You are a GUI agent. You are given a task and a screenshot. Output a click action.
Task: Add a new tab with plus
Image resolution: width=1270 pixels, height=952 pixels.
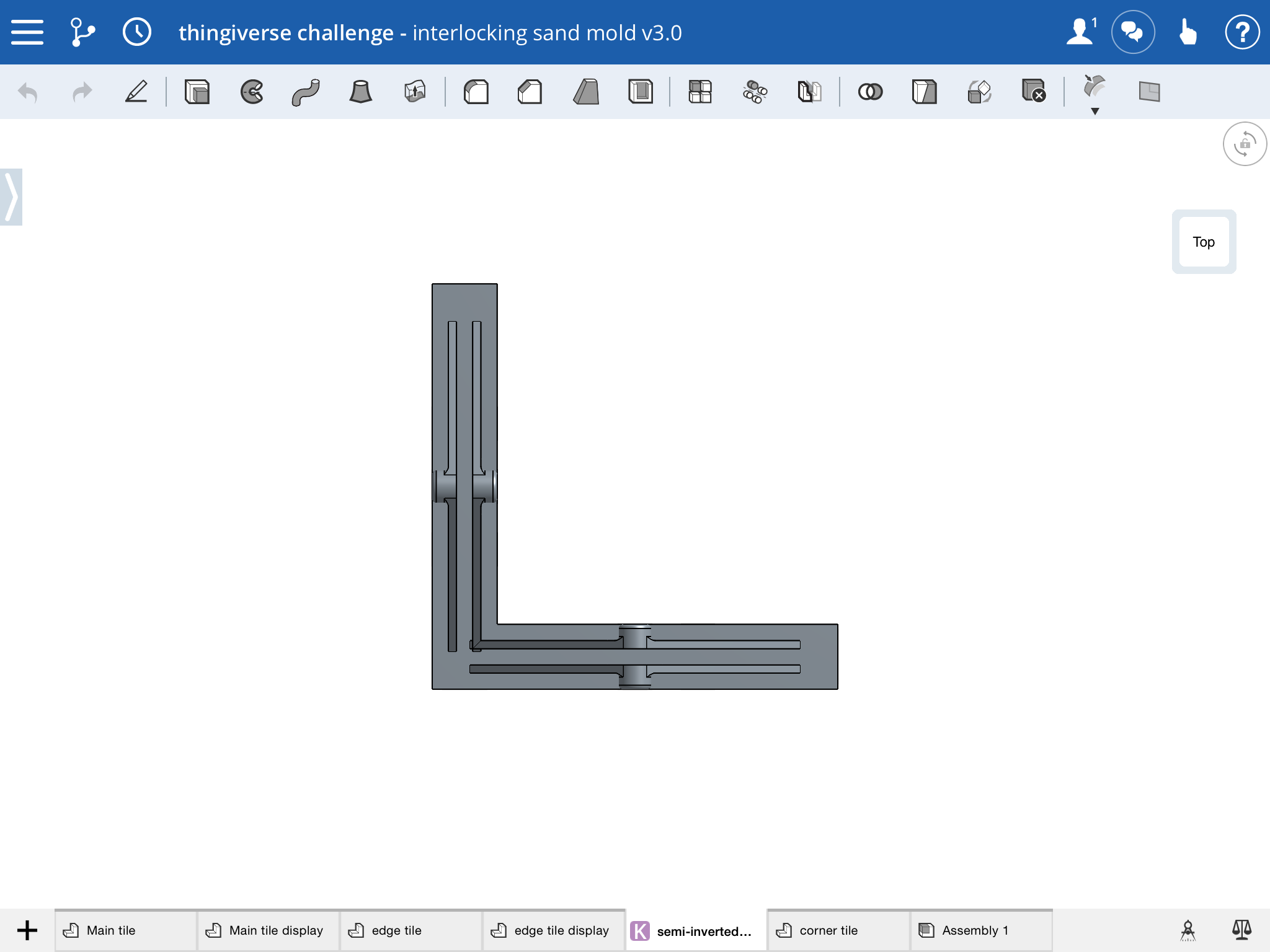[27, 930]
